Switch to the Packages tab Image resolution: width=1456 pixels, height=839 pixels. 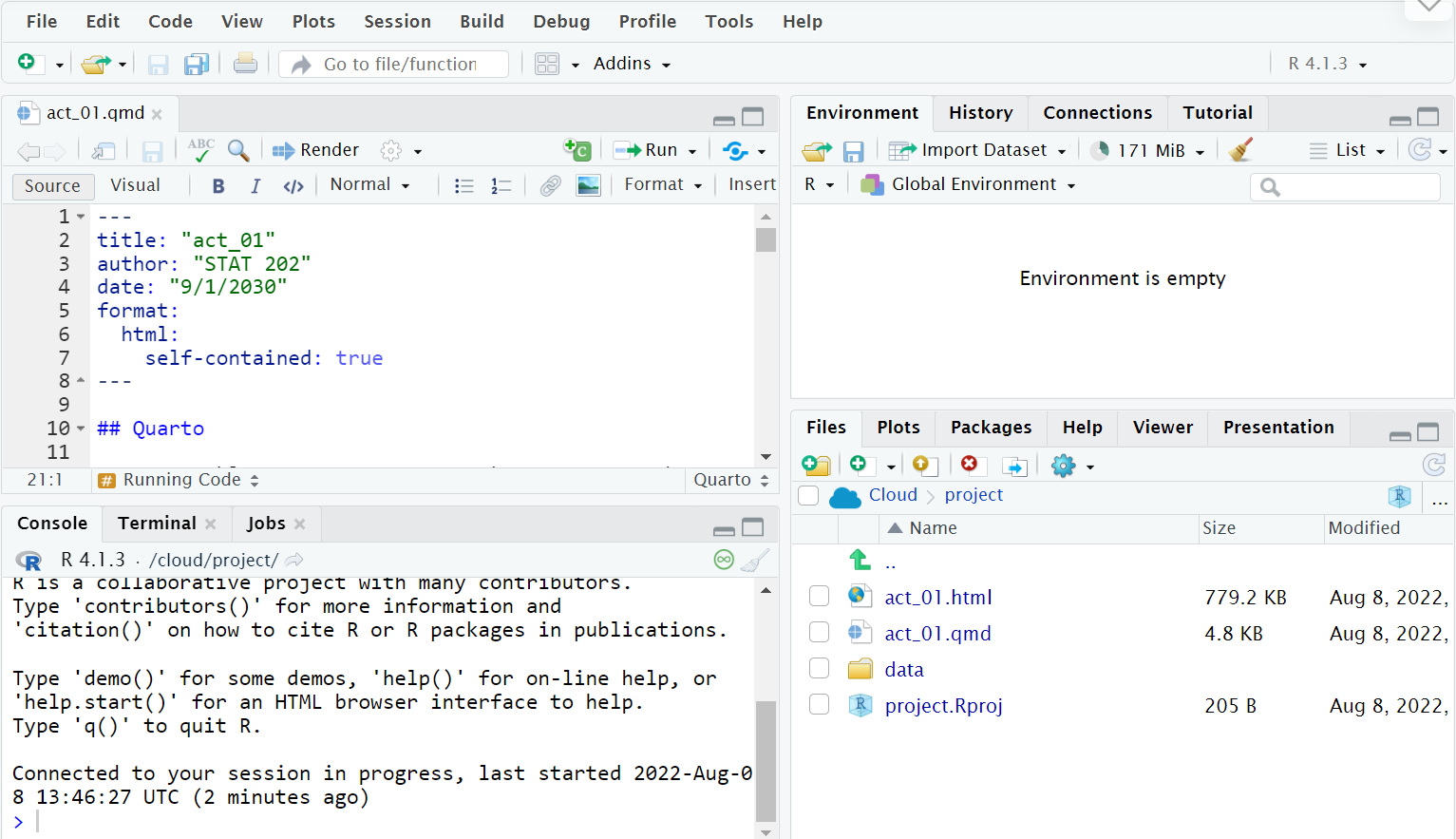tap(991, 428)
